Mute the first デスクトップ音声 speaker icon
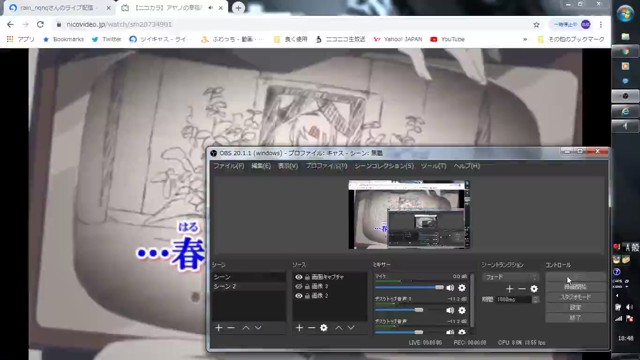This screenshot has height=360, width=640. tap(450, 310)
